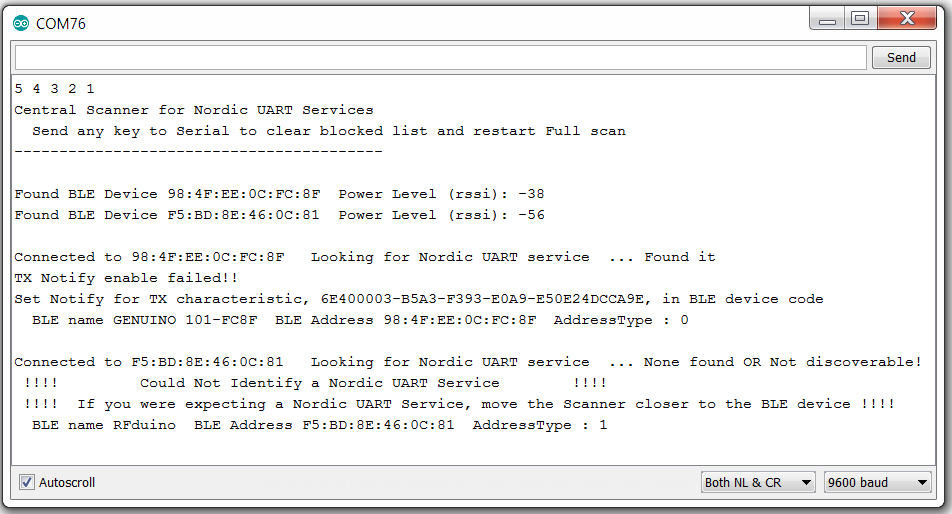952x514 pixels.
Task: Click the UUID 6E400003-B5A3-F393-E0A9-E50E24DCCA9E text
Action: [x=483, y=299]
